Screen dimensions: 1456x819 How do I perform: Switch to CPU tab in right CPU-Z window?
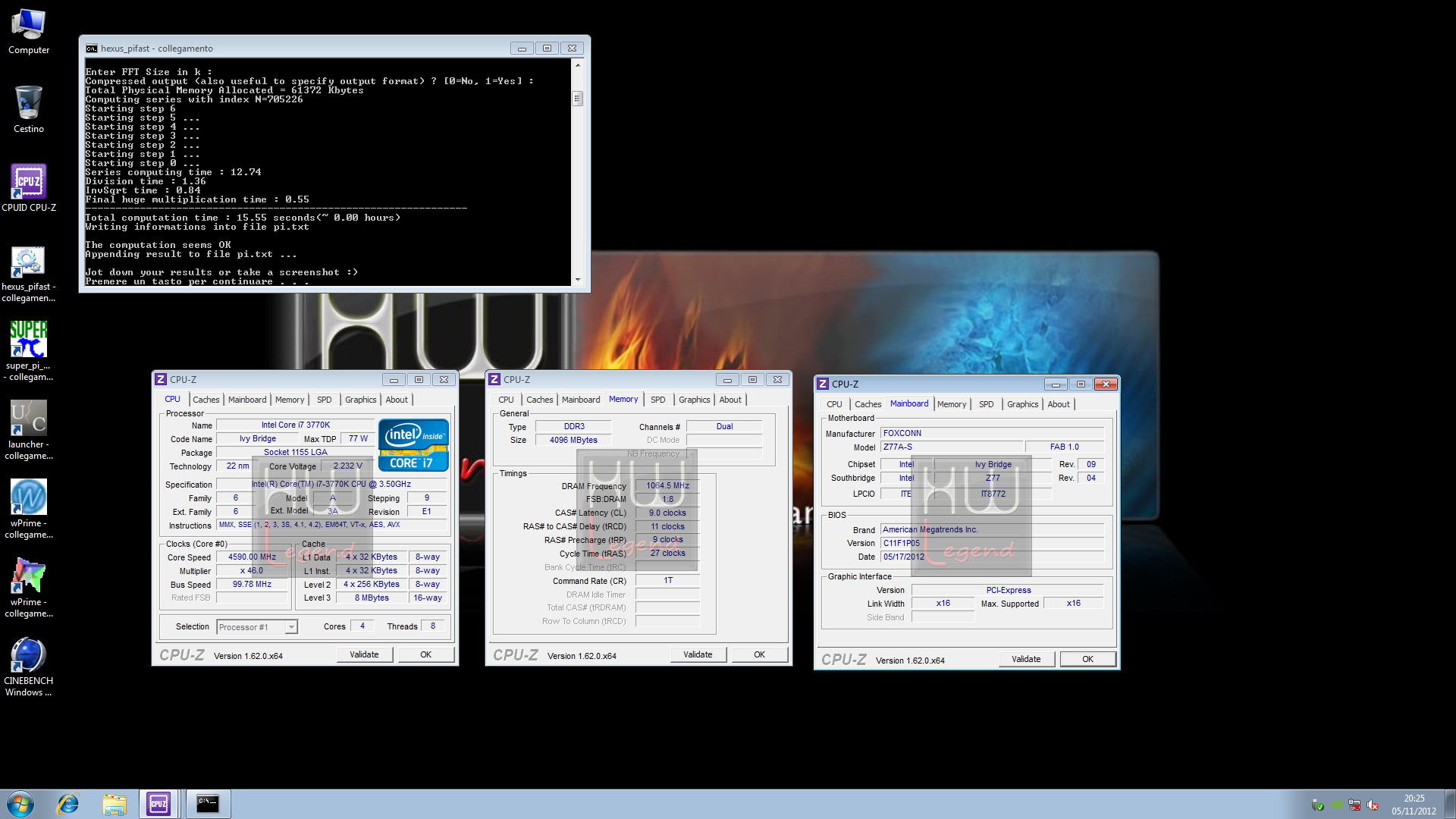click(834, 404)
